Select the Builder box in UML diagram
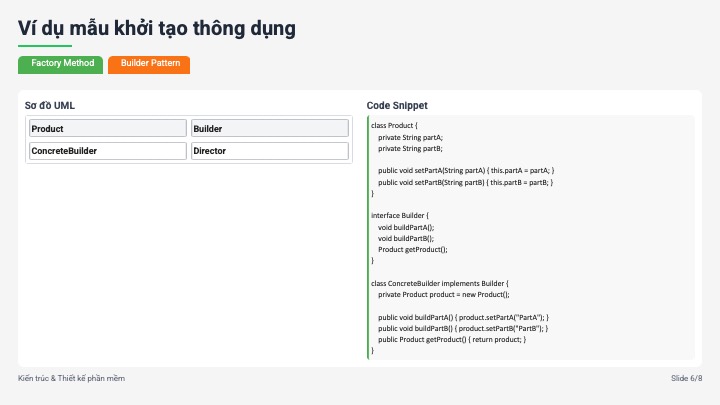The height and width of the screenshot is (405, 720). pos(269,128)
